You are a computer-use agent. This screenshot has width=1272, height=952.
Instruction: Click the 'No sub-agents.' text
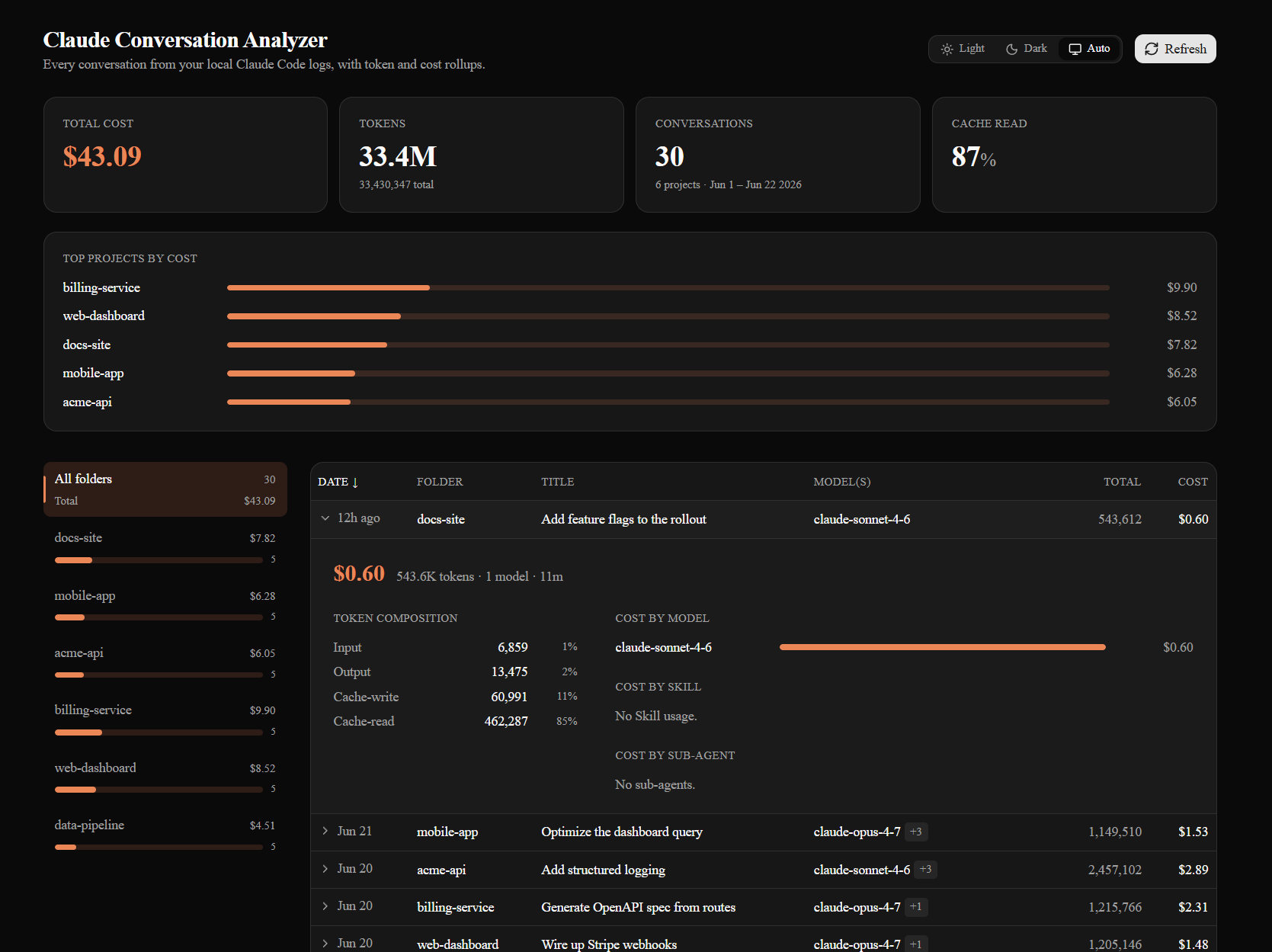(x=655, y=784)
